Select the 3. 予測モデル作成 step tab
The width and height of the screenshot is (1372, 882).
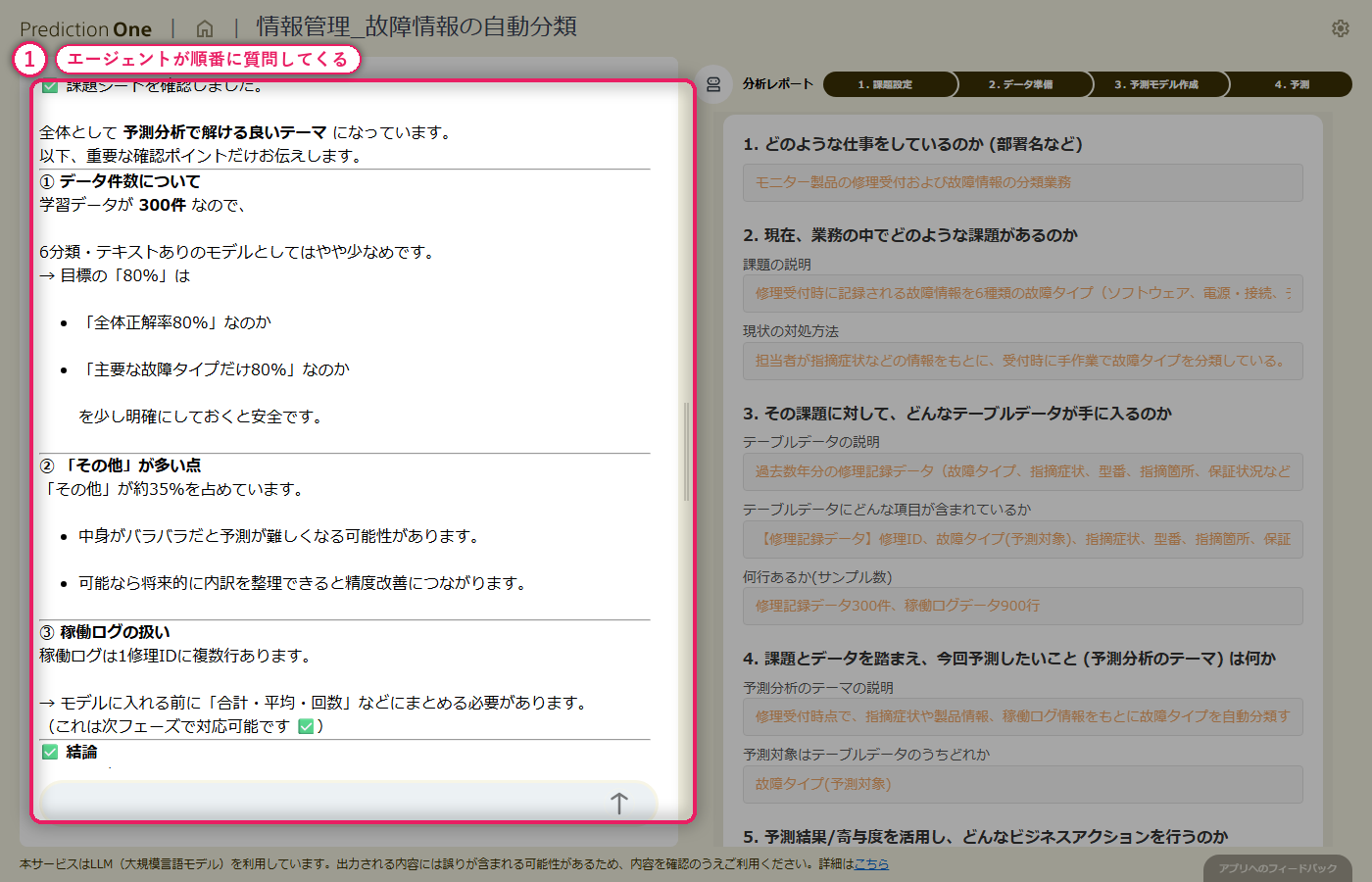1156,84
